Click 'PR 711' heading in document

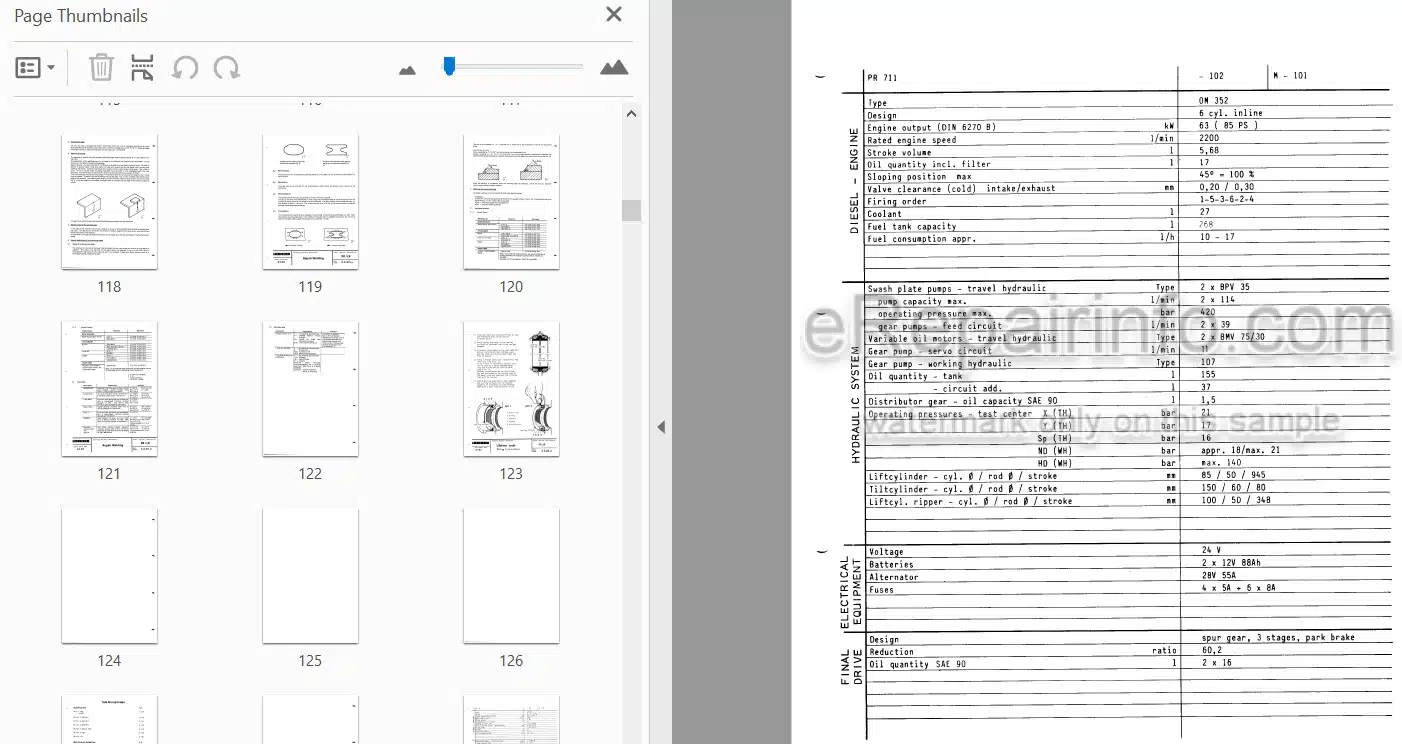(x=885, y=77)
